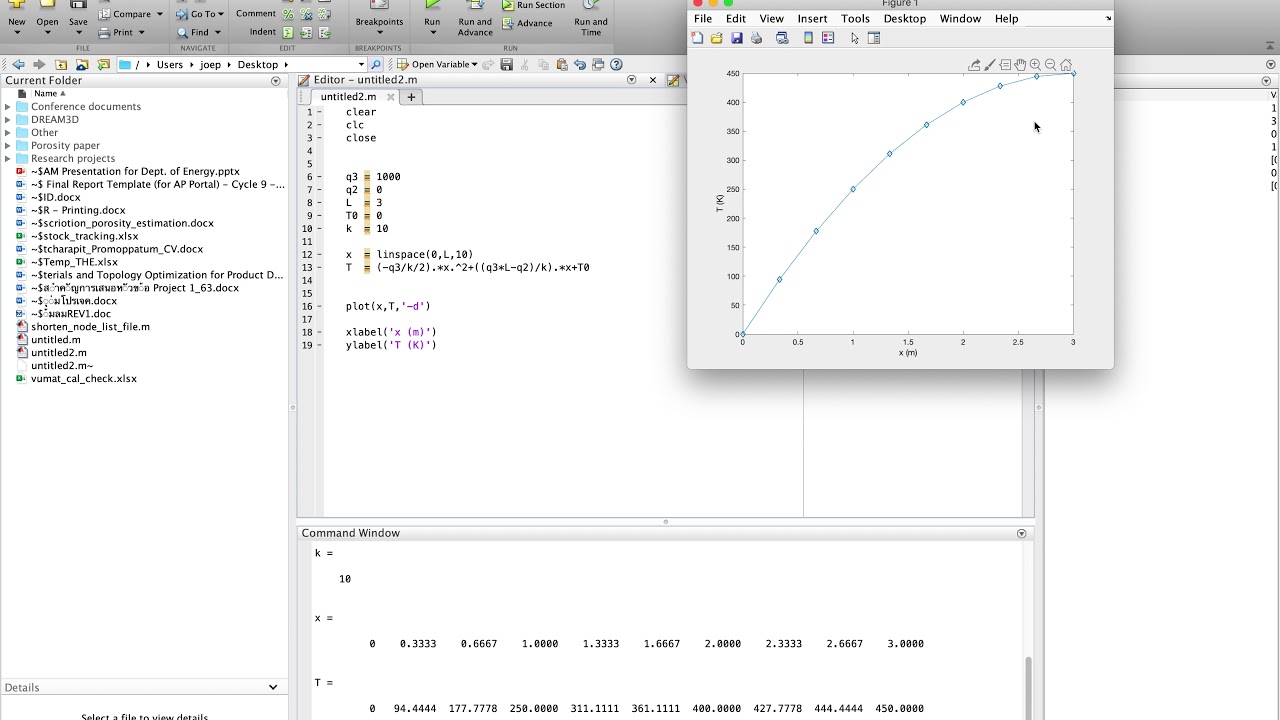Expand the Conference documents folder
The width and height of the screenshot is (1280, 720).
point(8,107)
